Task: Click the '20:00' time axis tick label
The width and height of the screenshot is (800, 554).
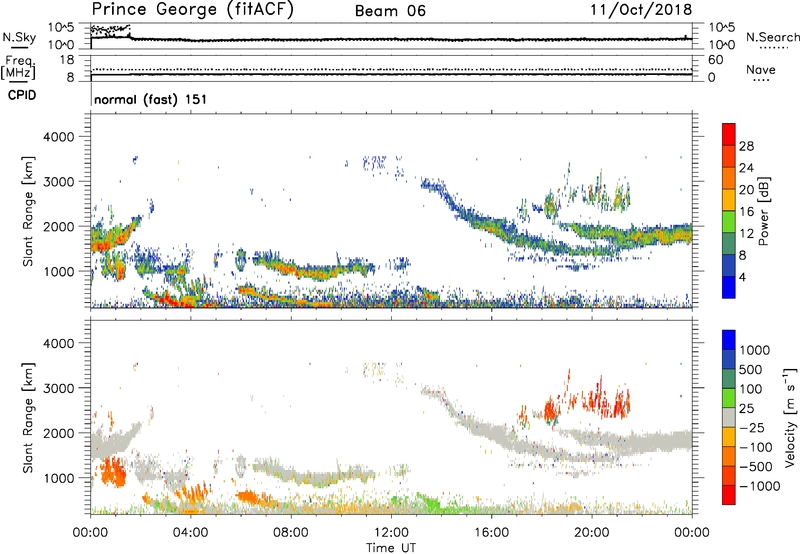Action: (x=592, y=533)
